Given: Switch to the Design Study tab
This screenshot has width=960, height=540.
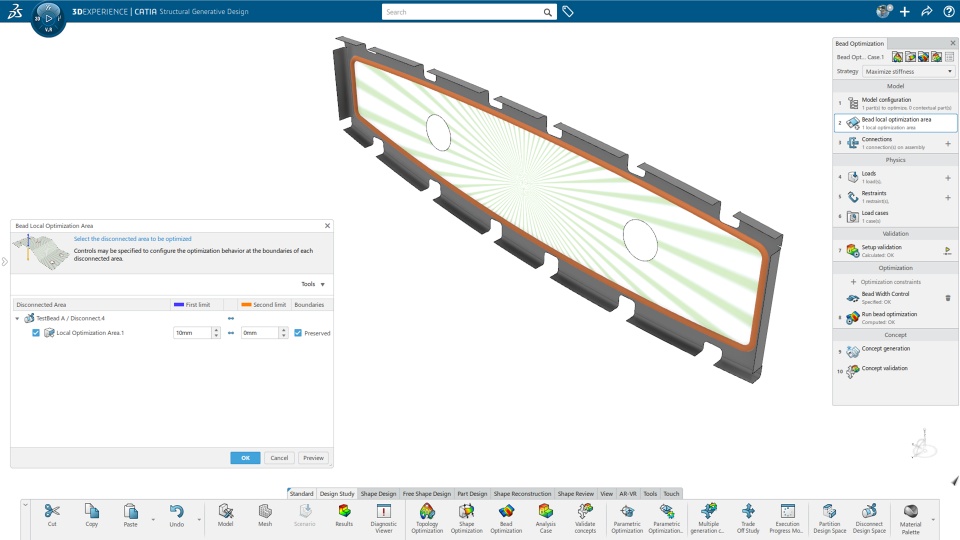Looking at the screenshot, I should click(x=337, y=493).
